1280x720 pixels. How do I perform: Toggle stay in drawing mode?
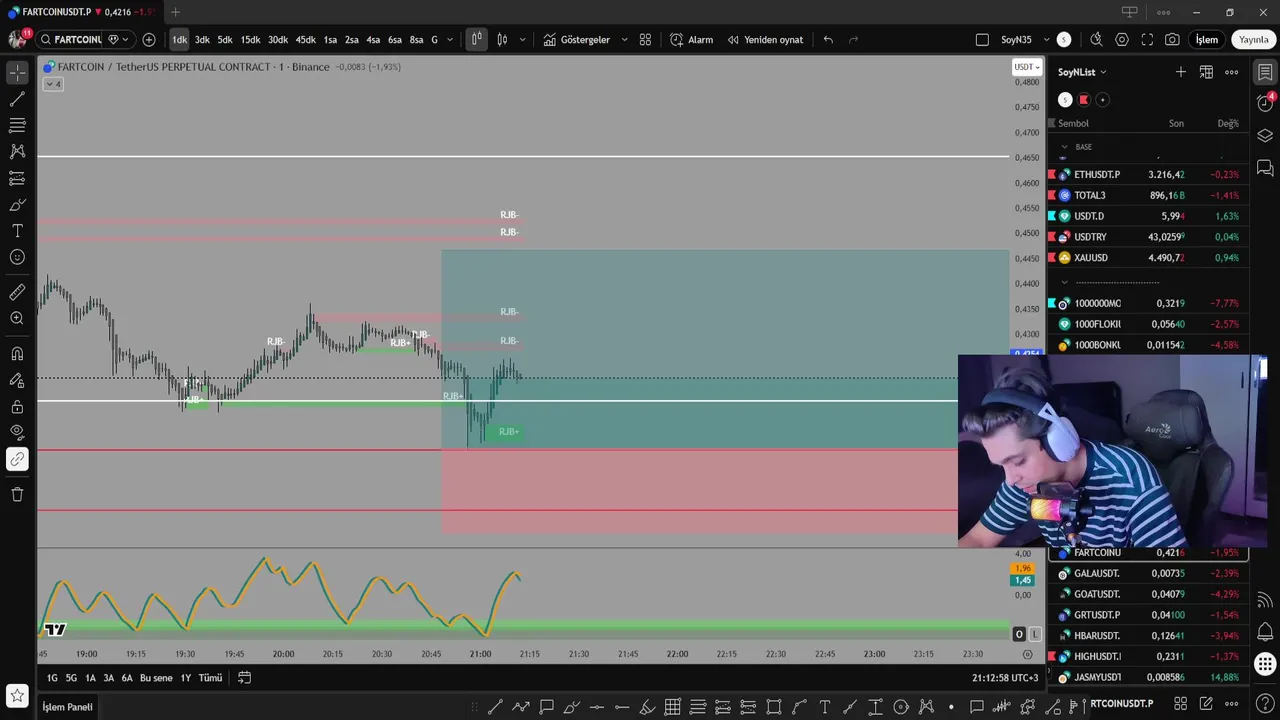tap(17, 381)
